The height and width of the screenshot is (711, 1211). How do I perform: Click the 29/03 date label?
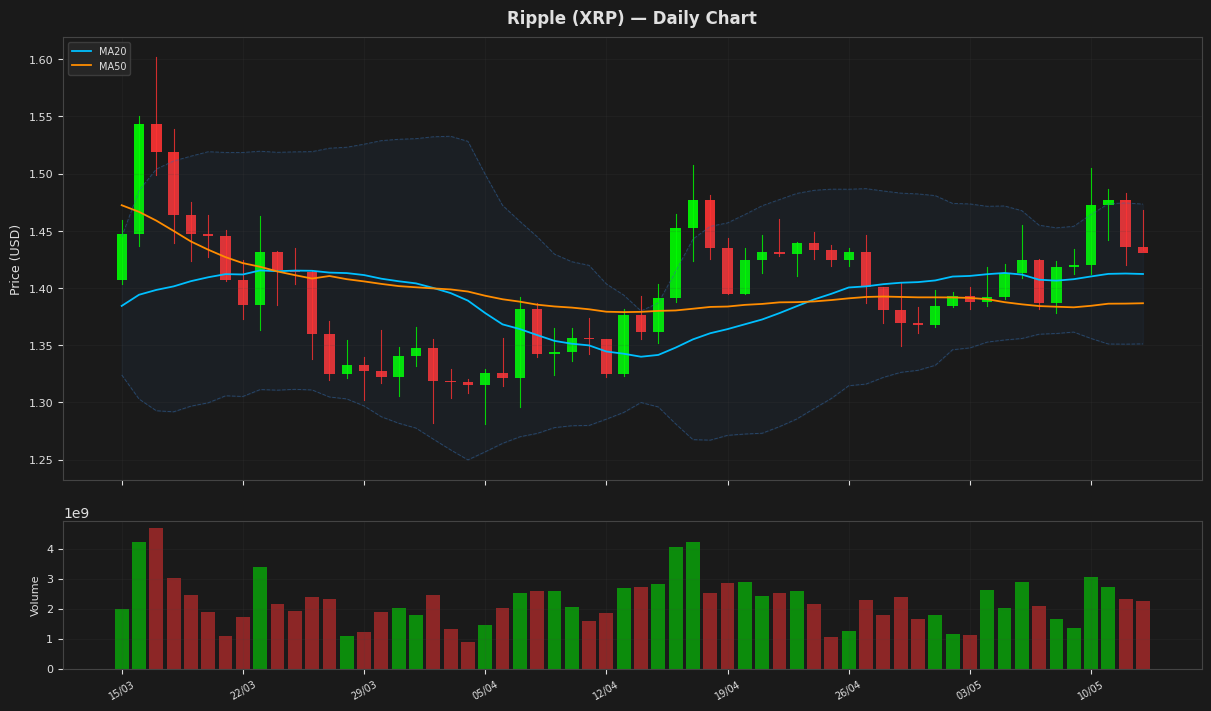(x=364, y=690)
